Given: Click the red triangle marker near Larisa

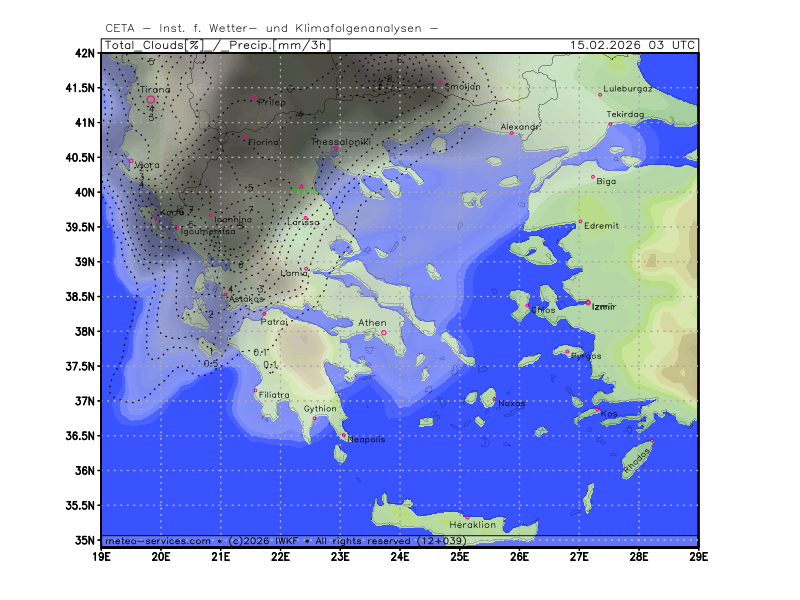Looking at the screenshot, I should coord(302,186).
